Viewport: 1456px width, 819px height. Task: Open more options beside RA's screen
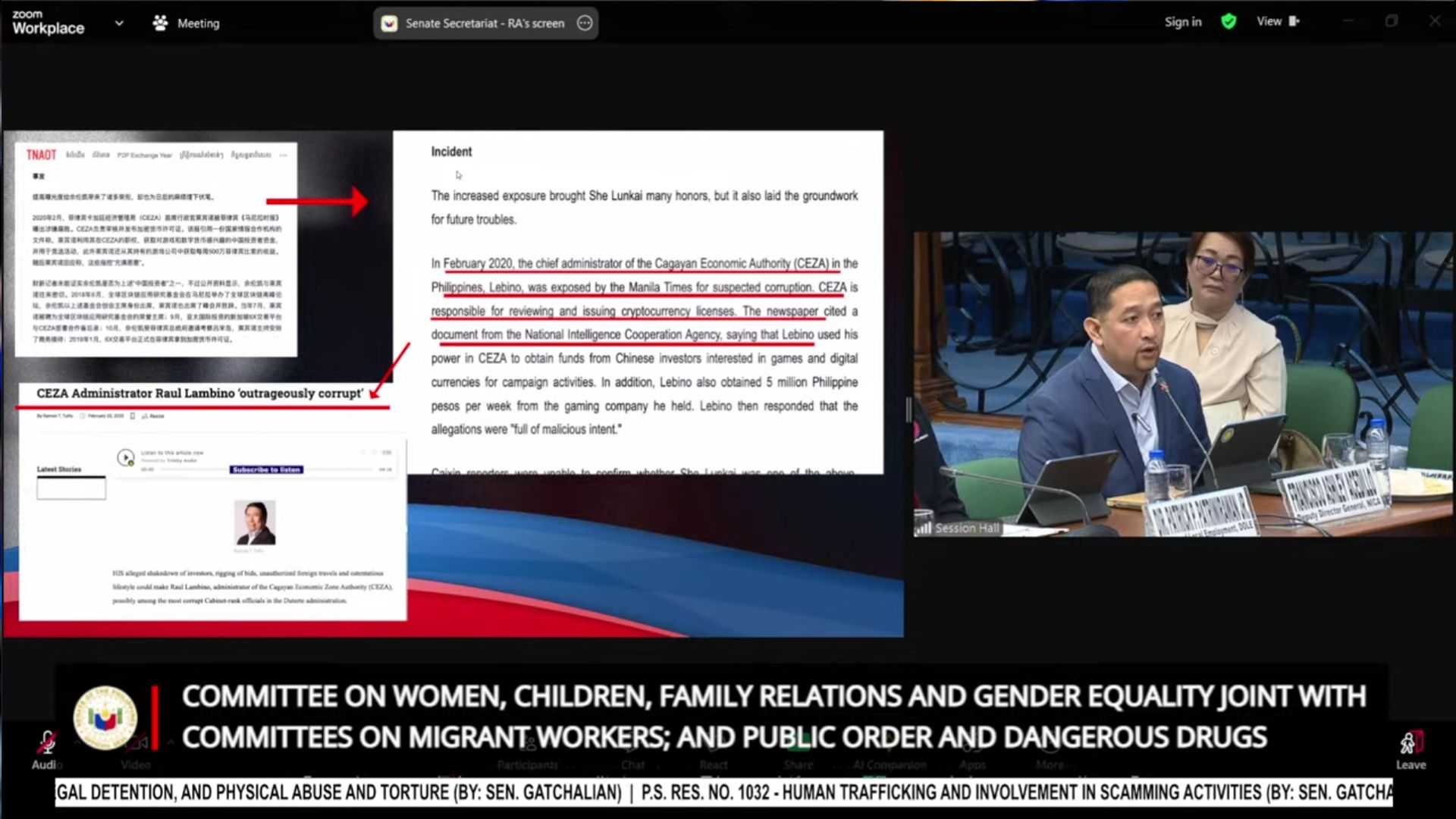(x=585, y=23)
